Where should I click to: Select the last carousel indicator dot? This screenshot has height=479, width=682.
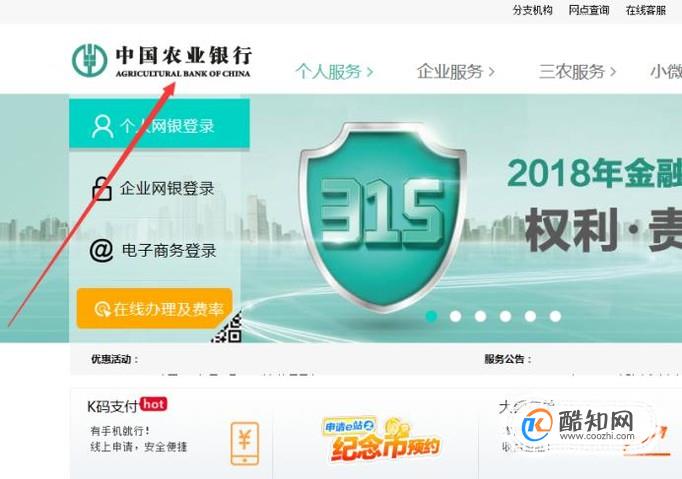(555, 316)
